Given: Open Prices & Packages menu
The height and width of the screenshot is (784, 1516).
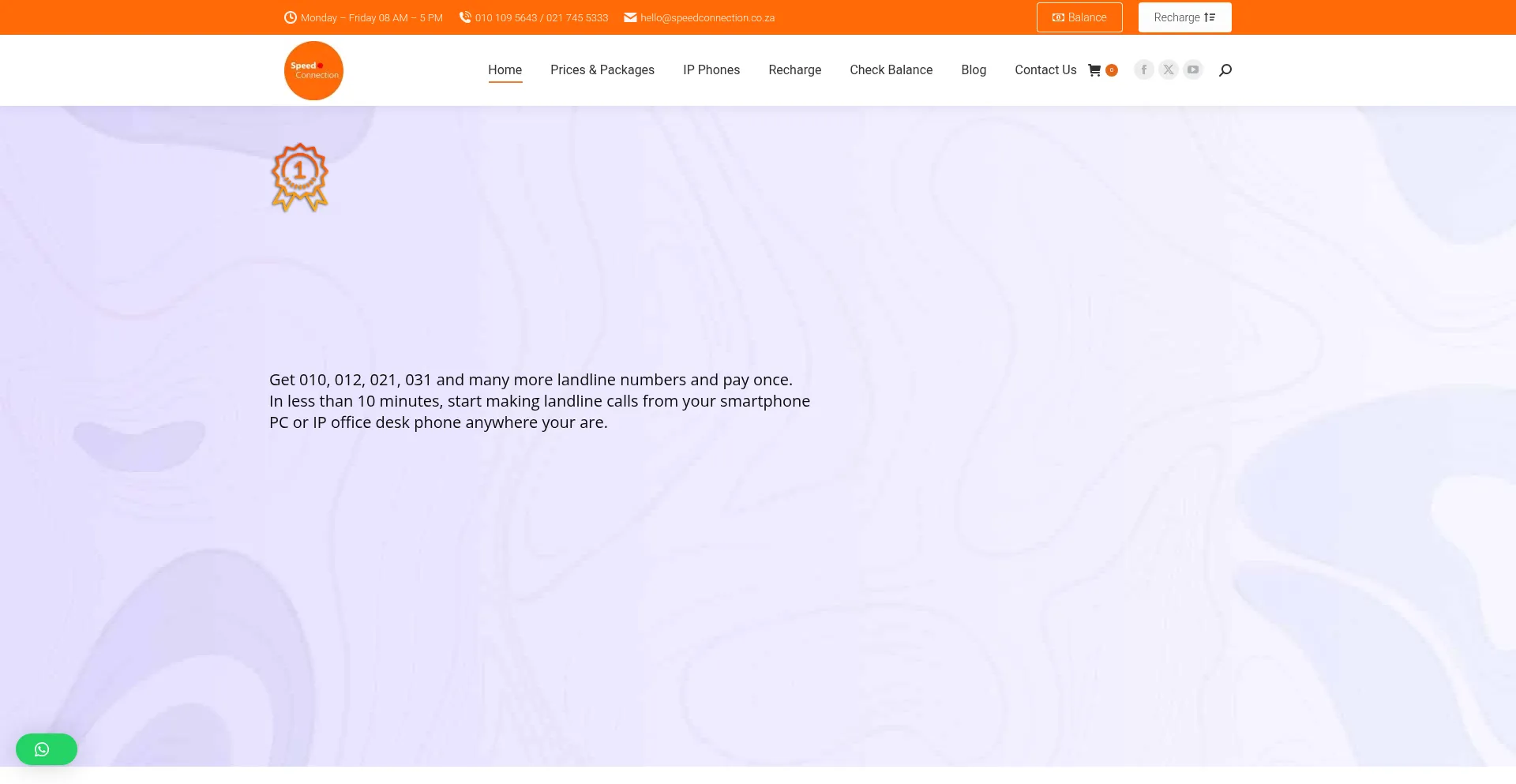Looking at the screenshot, I should click(602, 70).
